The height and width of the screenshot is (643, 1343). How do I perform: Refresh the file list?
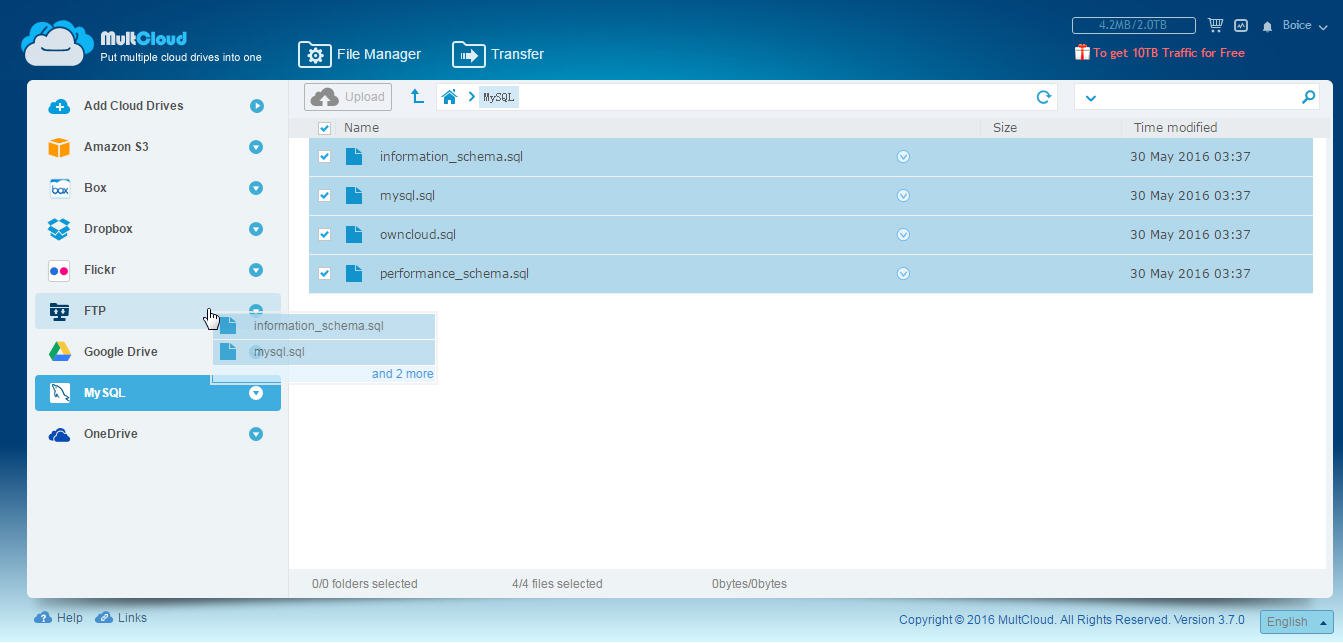coord(1043,97)
